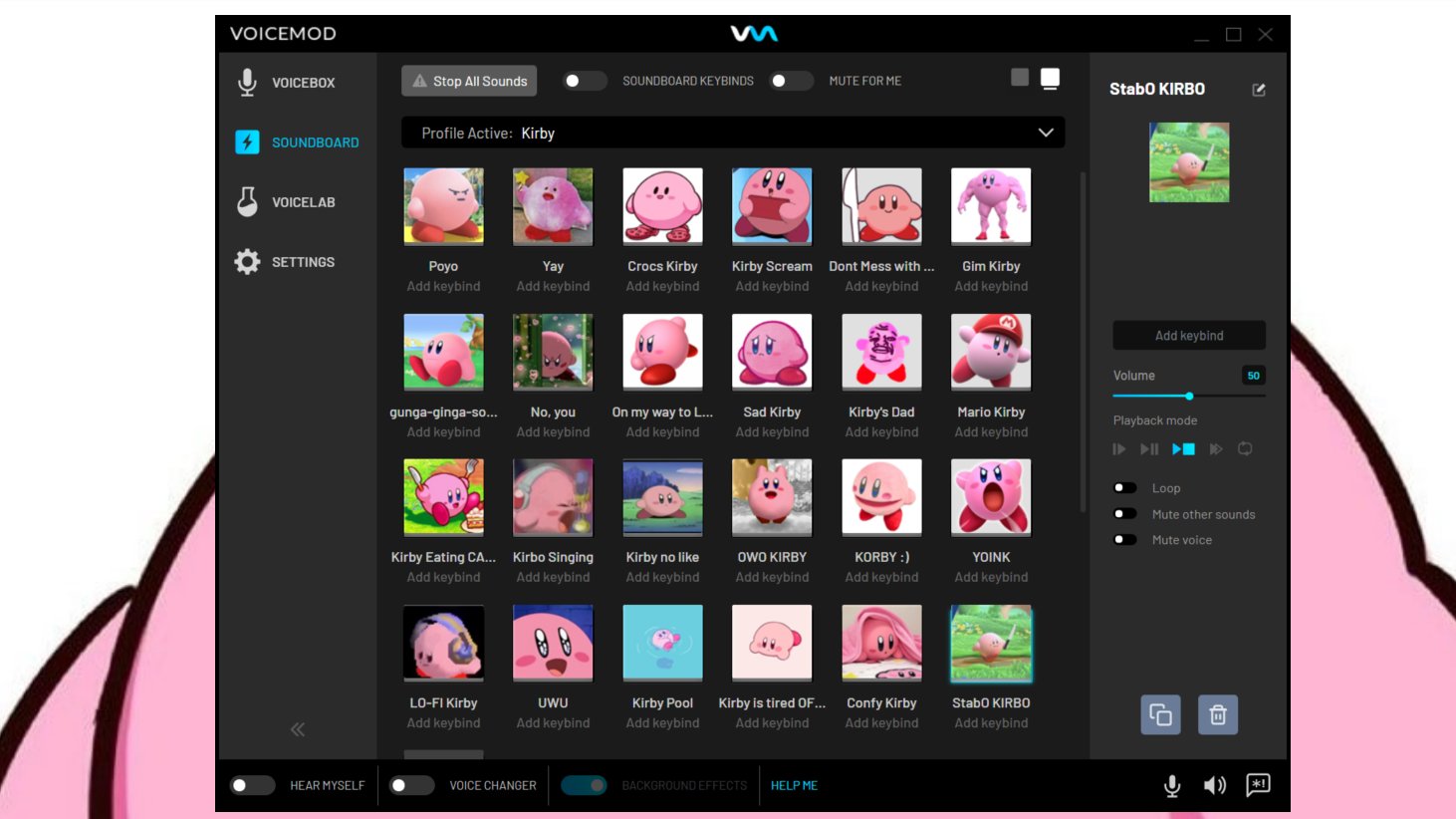Go to the VOICELAB menu label
The width and height of the screenshot is (1456, 819).
(x=304, y=202)
